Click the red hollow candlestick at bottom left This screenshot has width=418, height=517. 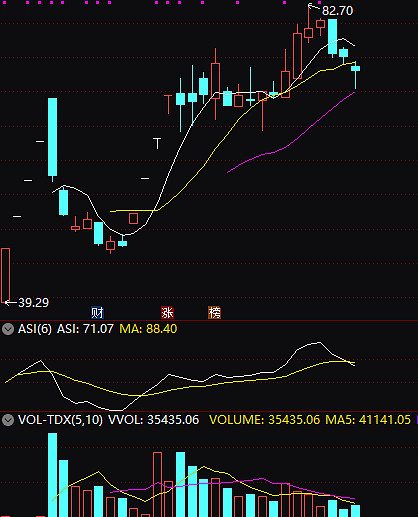(x=6, y=275)
